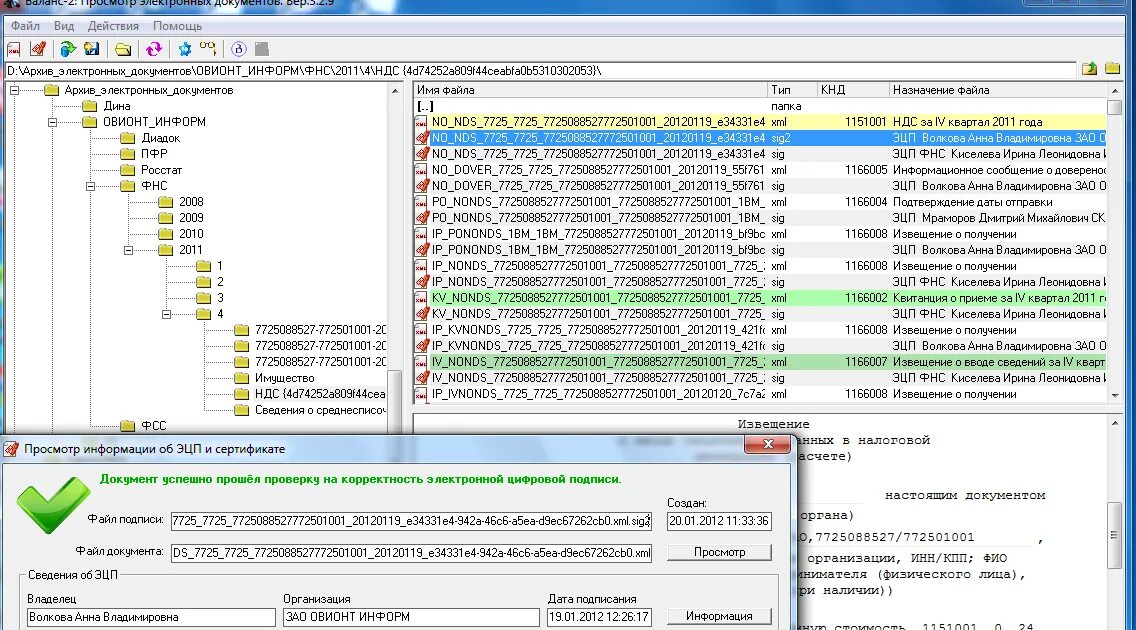The width and height of the screenshot is (1136, 630).
Task: Select folder 3 under 2011
Action: coord(220,298)
